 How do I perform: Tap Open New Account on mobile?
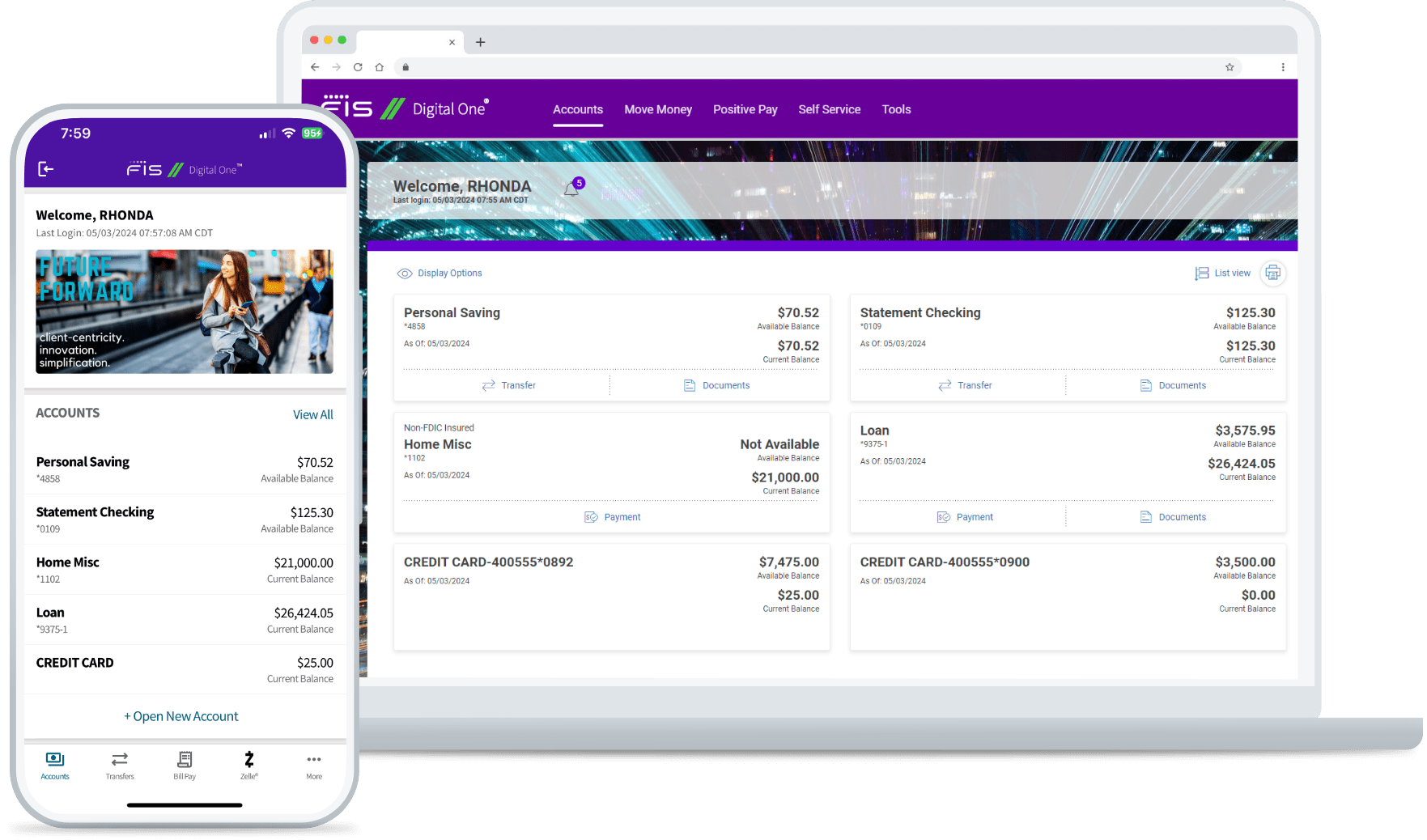[181, 716]
